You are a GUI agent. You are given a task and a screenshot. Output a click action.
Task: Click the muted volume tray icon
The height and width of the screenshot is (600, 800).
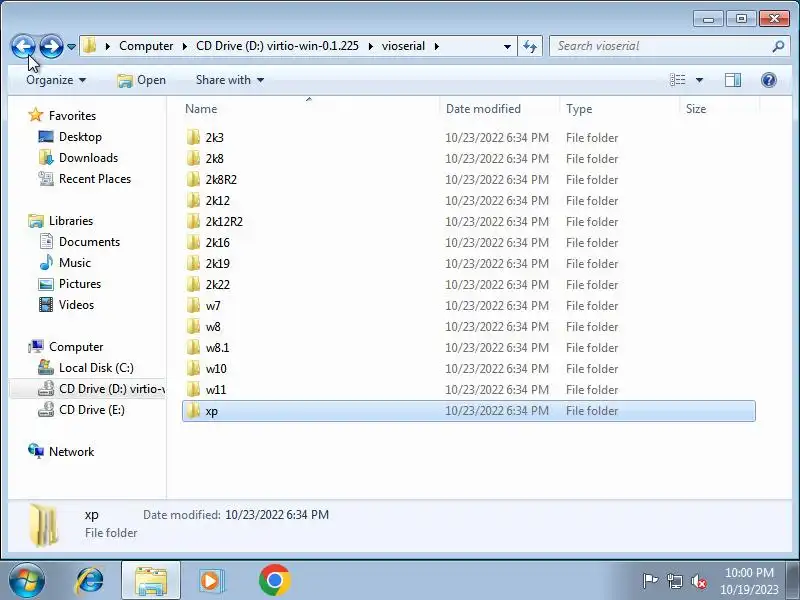pos(698,581)
